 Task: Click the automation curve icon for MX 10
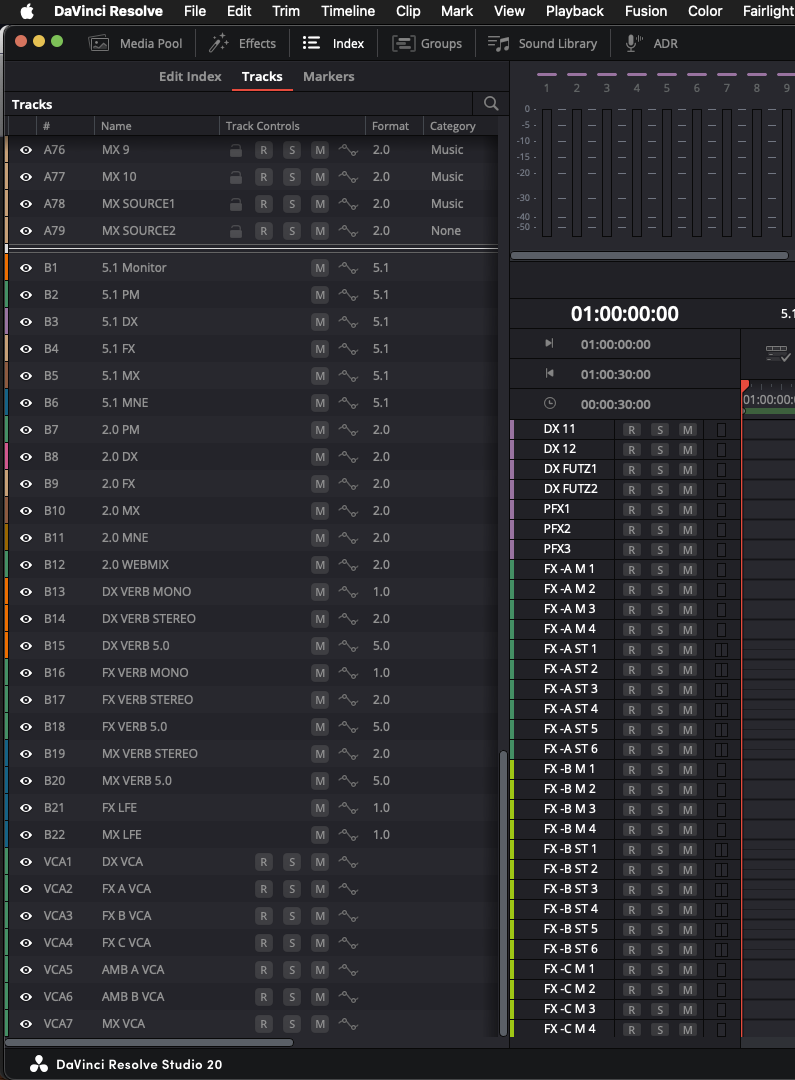(348, 177)
